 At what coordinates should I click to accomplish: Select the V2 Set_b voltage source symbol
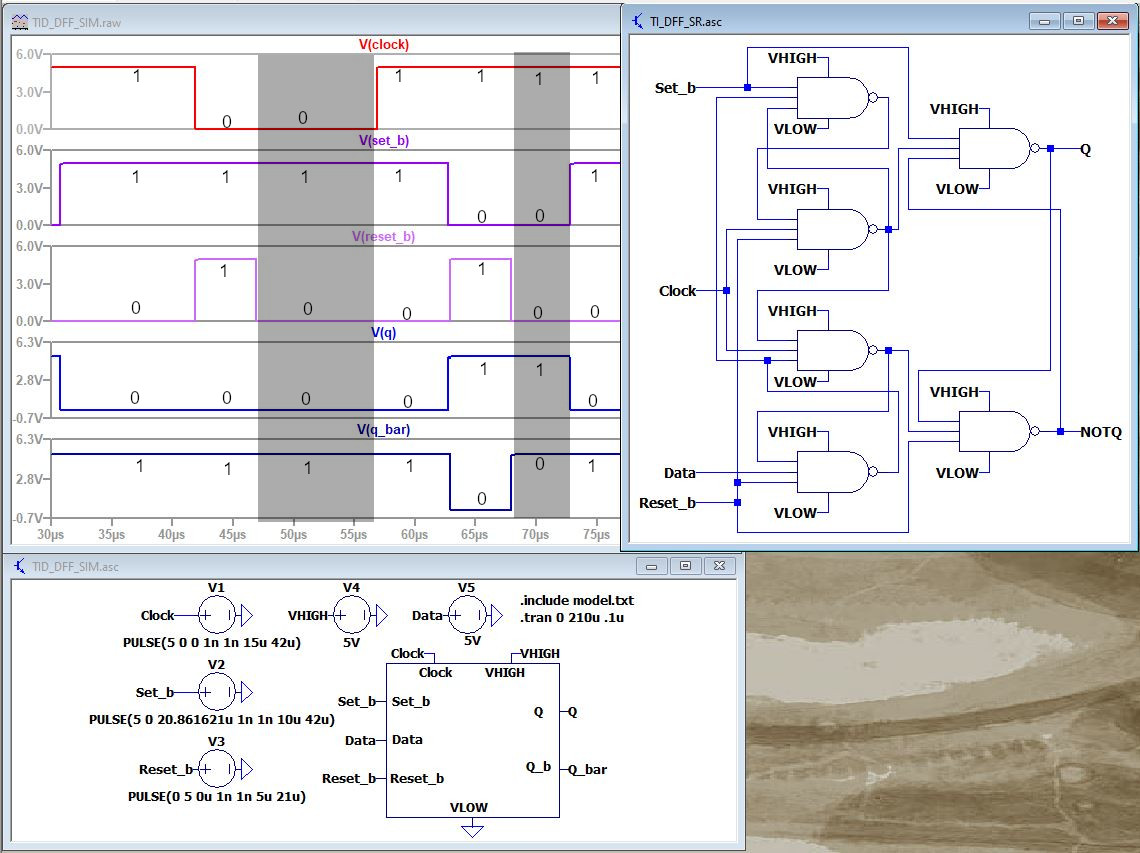[215, 691]
